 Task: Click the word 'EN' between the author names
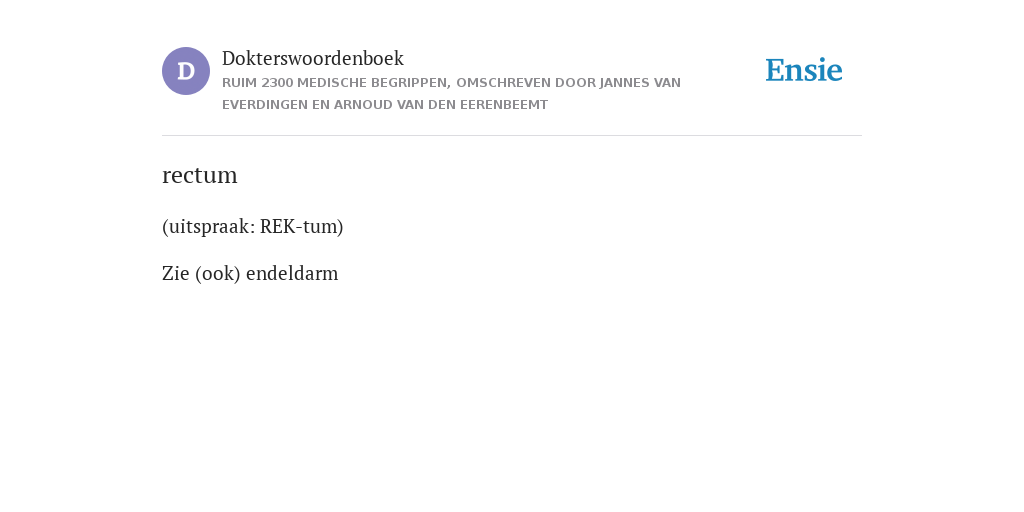[x=321, y=105]
